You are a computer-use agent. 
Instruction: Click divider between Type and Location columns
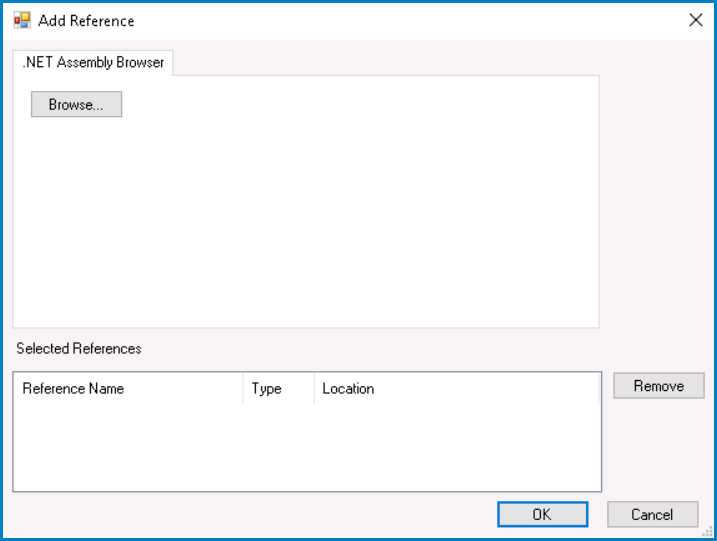tap(314, 389)
